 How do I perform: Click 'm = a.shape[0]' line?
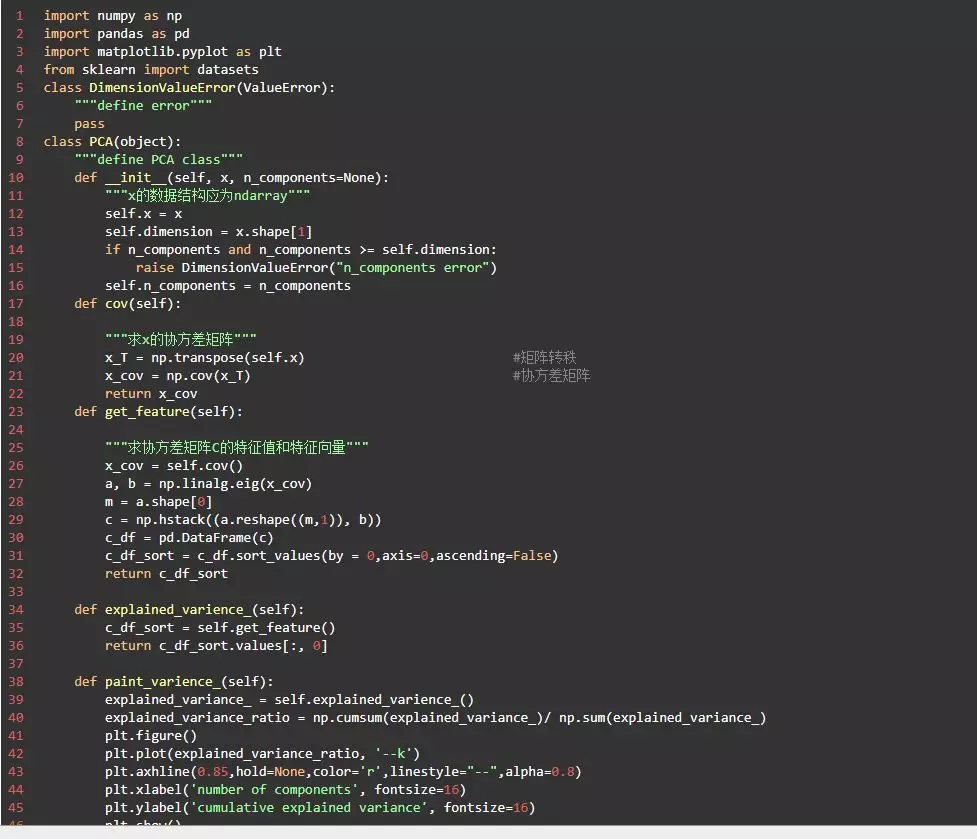(159, 503)
